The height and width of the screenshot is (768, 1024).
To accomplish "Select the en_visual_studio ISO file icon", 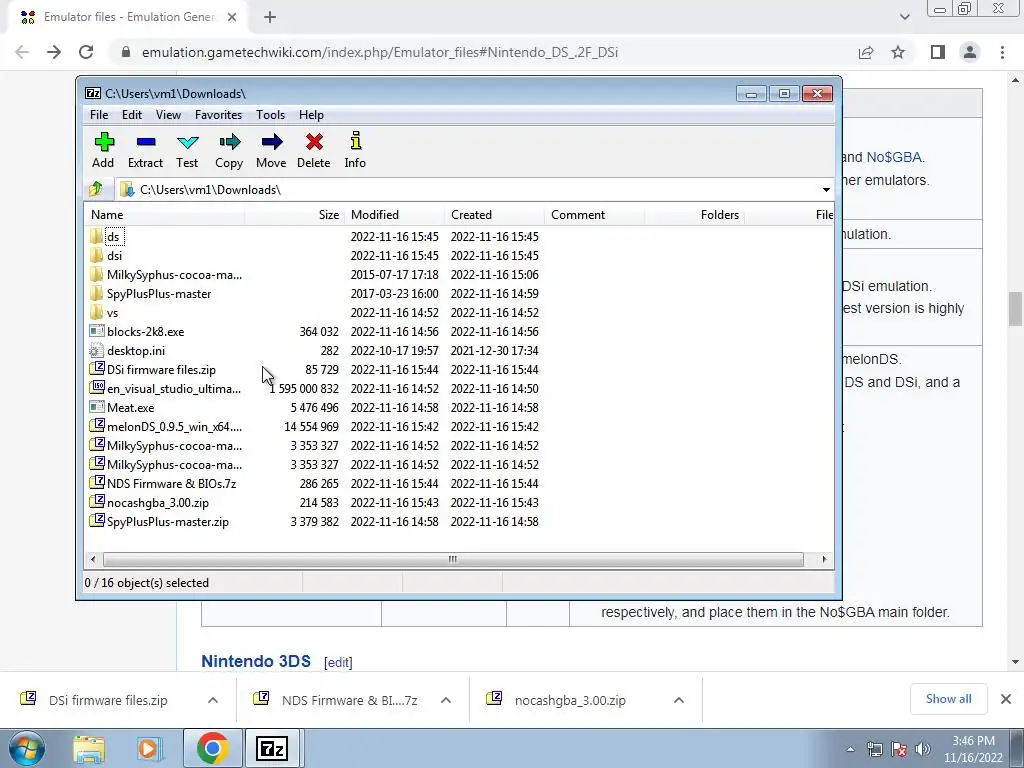I will click(x=97, y=388).
